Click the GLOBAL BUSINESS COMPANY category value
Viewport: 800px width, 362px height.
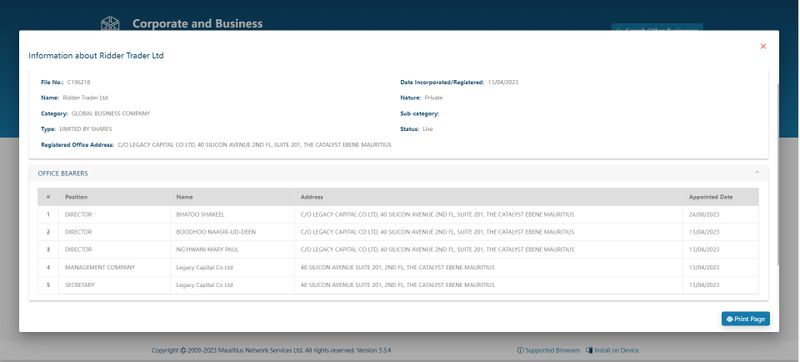111,113
